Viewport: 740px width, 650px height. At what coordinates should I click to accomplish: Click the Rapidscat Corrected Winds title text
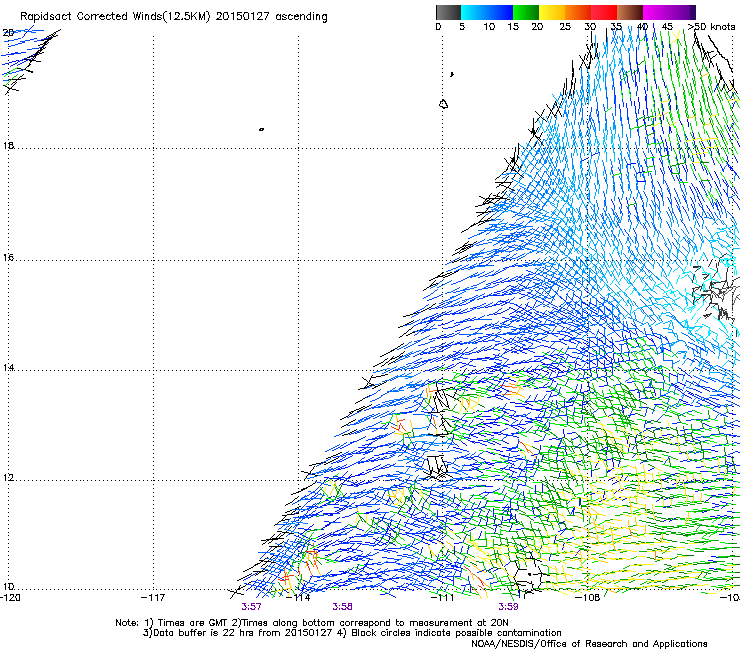174,17
